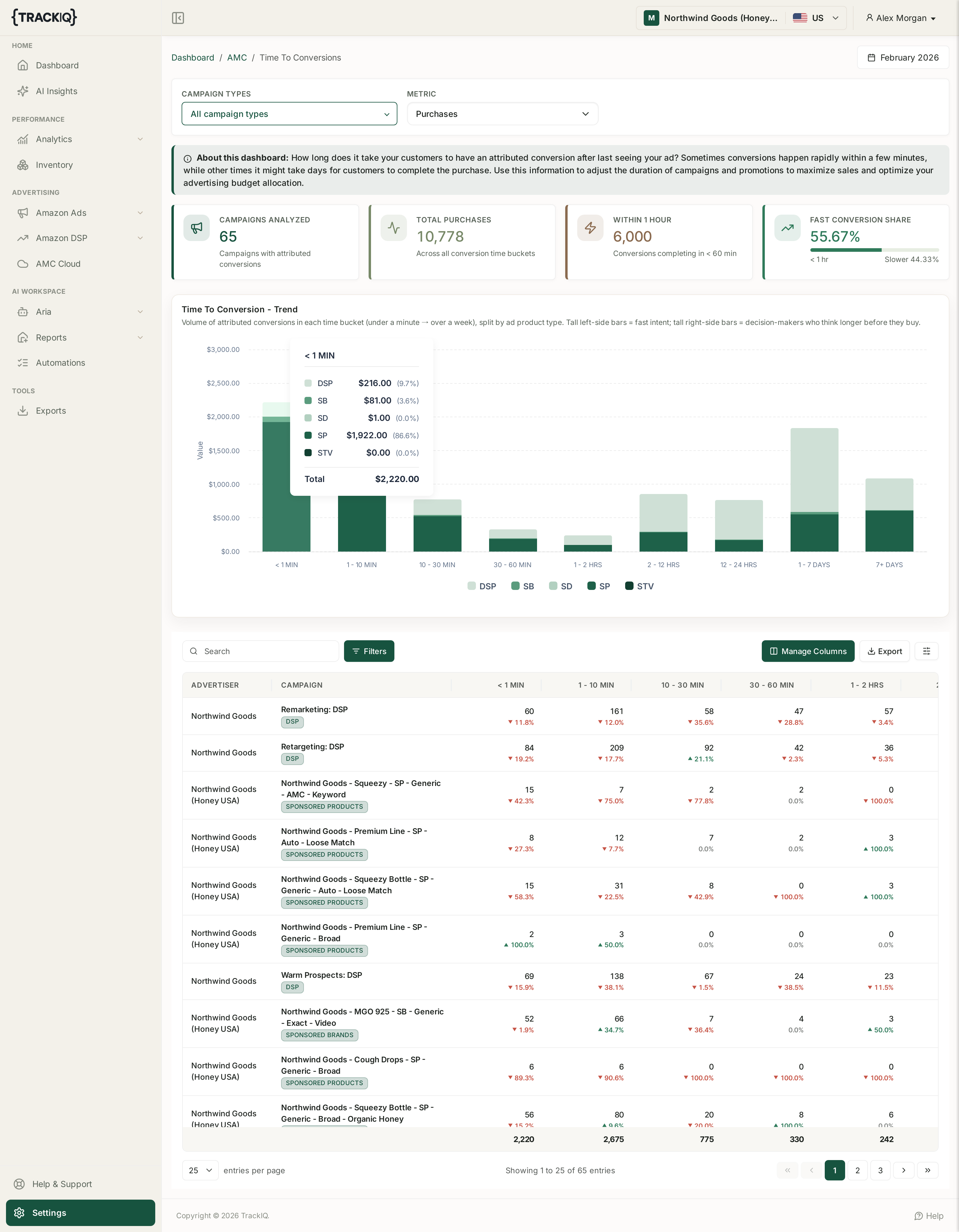Click the Campaigns Analyzed megaphone icon

pyautogui.click(x=196, y=228)
